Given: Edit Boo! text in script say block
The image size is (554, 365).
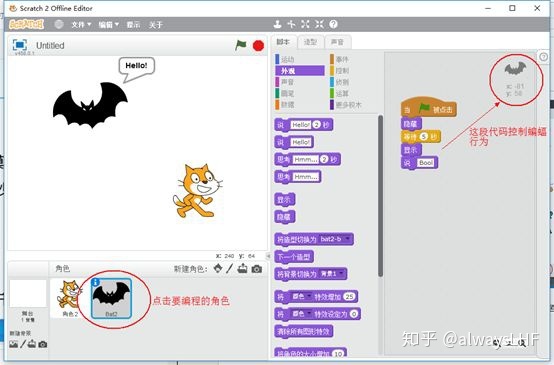Looking at the screenshot, I should pos(426,163).
